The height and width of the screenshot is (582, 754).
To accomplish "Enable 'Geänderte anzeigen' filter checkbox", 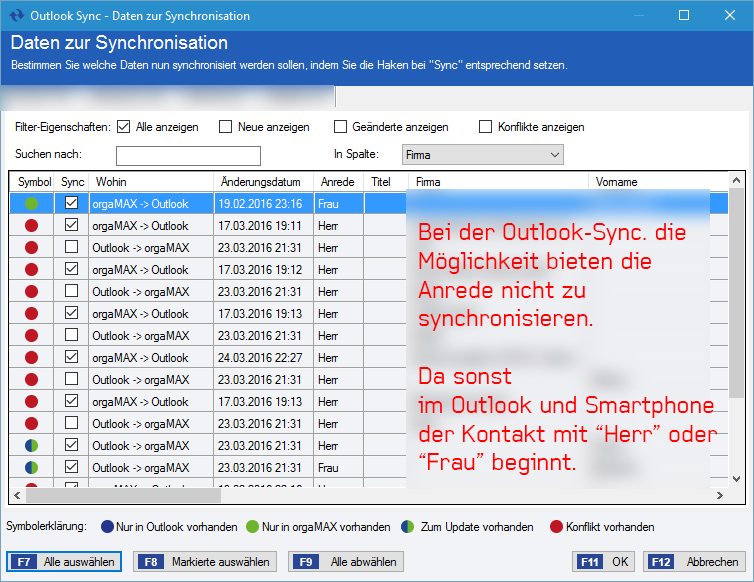I will coord(340,127).
